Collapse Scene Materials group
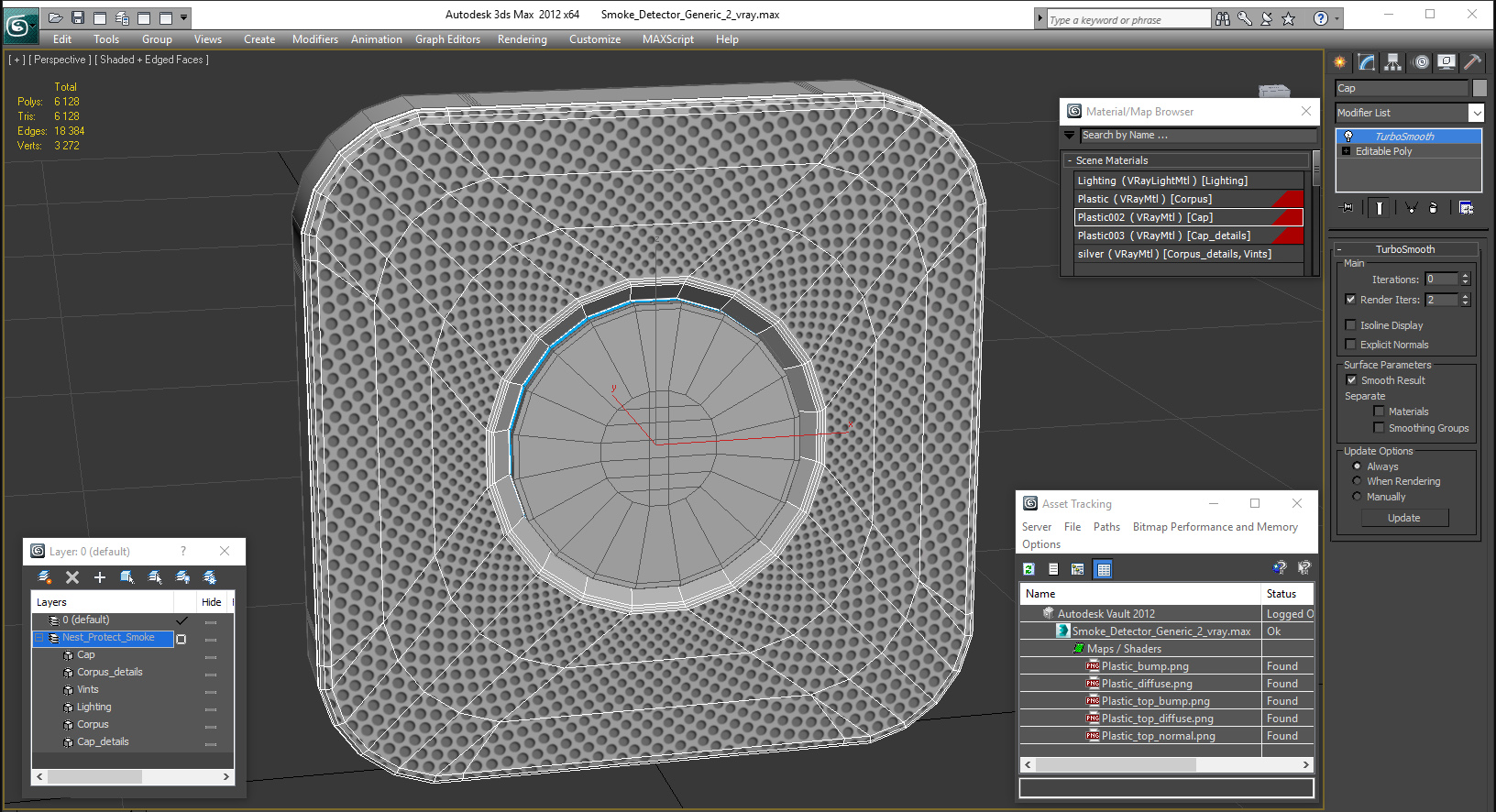Image resolution: width=1496 pixels, height=812 pixels. point(1070,160)
